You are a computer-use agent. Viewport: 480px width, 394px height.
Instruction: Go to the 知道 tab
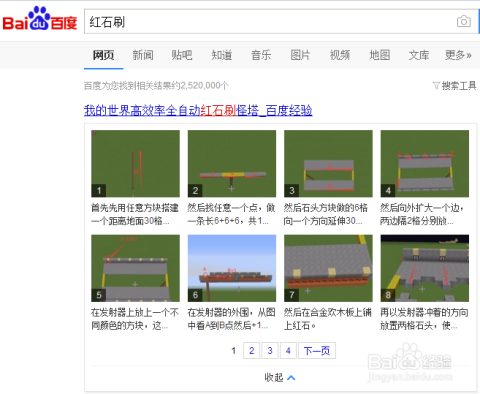coord(222,55)
